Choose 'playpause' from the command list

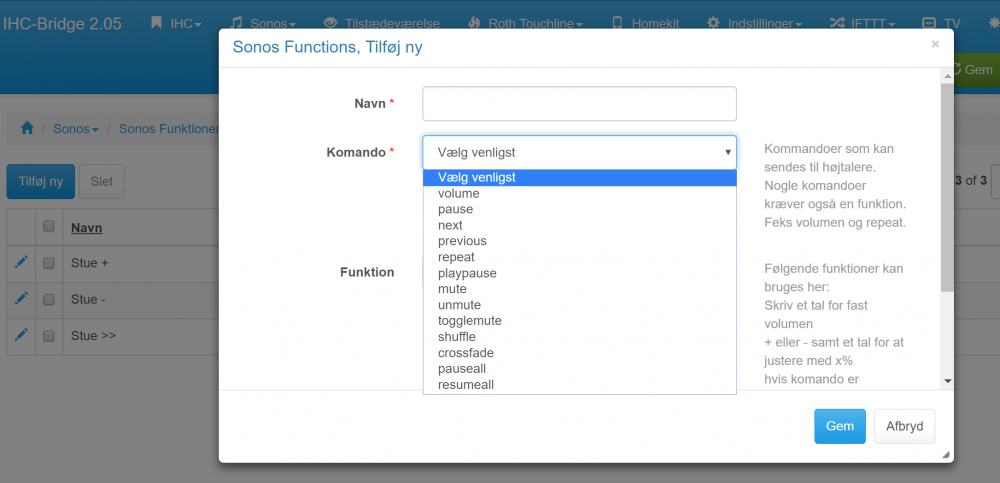coord(467,273)
